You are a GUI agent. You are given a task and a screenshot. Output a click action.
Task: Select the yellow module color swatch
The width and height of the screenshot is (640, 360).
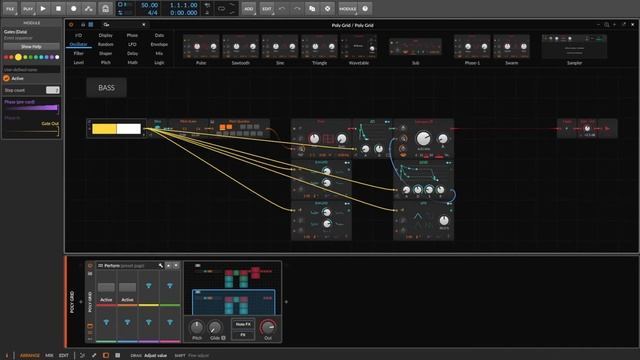click(18, 57)
